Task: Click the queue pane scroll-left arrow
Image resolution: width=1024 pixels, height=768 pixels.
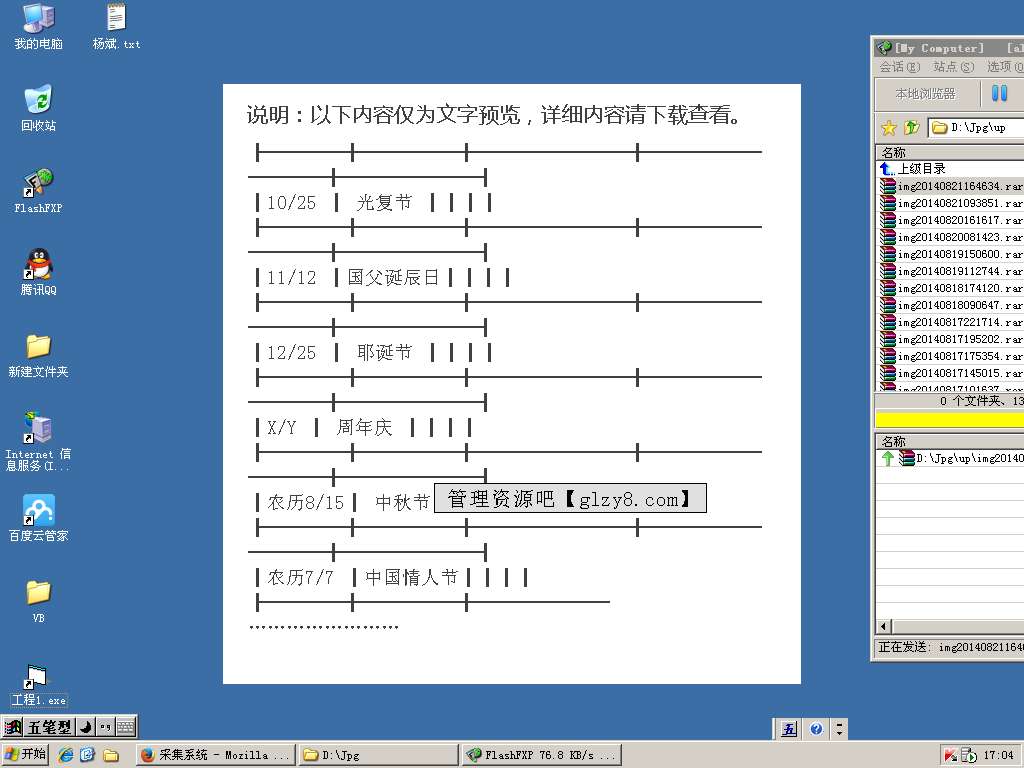Action: click(x=884, y=626)
